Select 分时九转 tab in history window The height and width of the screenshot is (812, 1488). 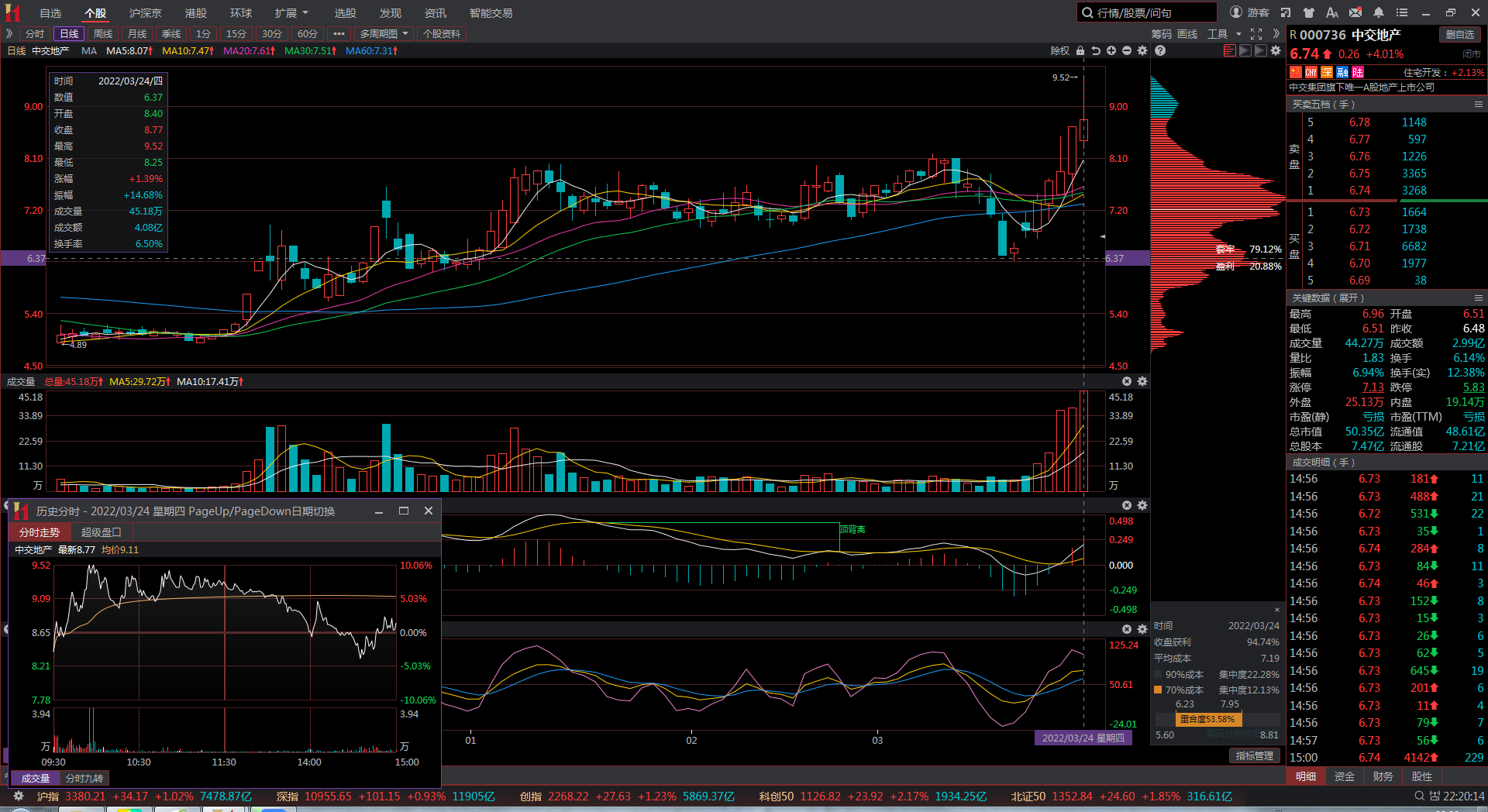coord(84,778)
